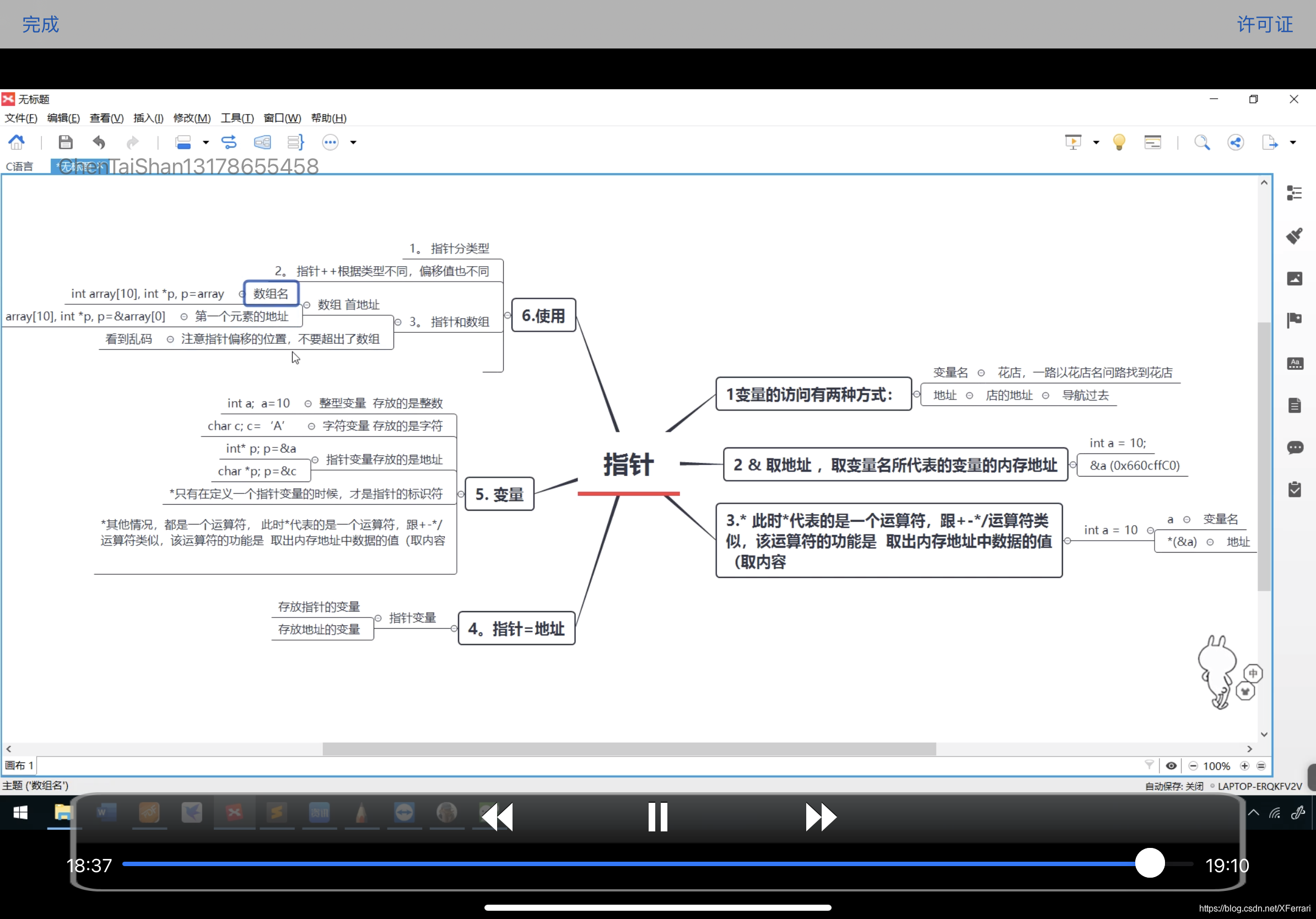Expand the more options ellipsis dropdown
1316x919 pixels.
tap(354, 143)
